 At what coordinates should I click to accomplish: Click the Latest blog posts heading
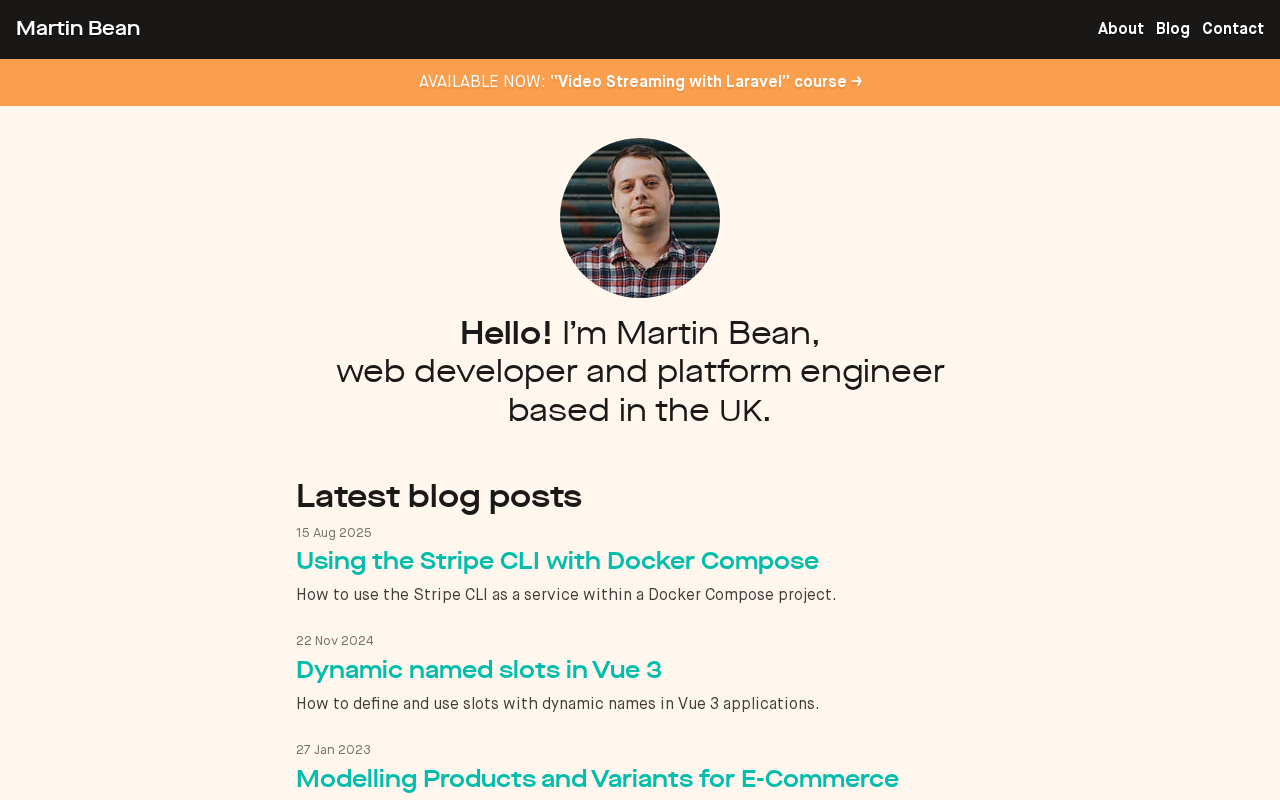pyautogui.click(x=438, y=496)
